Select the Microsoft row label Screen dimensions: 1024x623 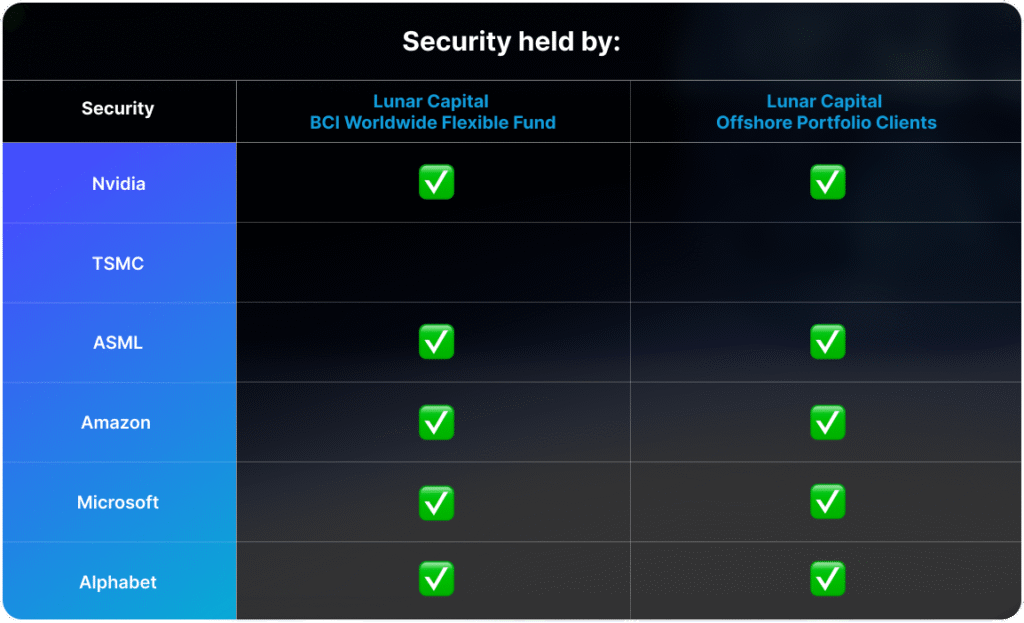[x=118, y=502]
